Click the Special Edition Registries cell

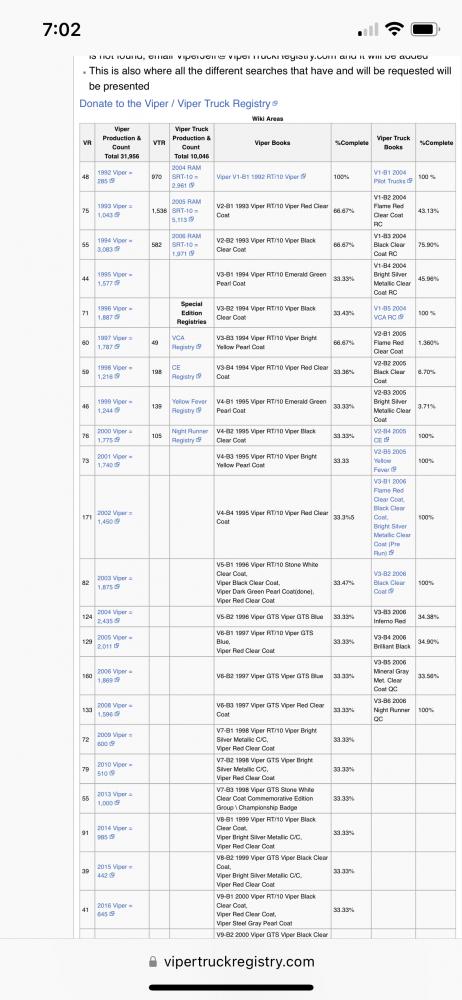click(x=191, y=312)
